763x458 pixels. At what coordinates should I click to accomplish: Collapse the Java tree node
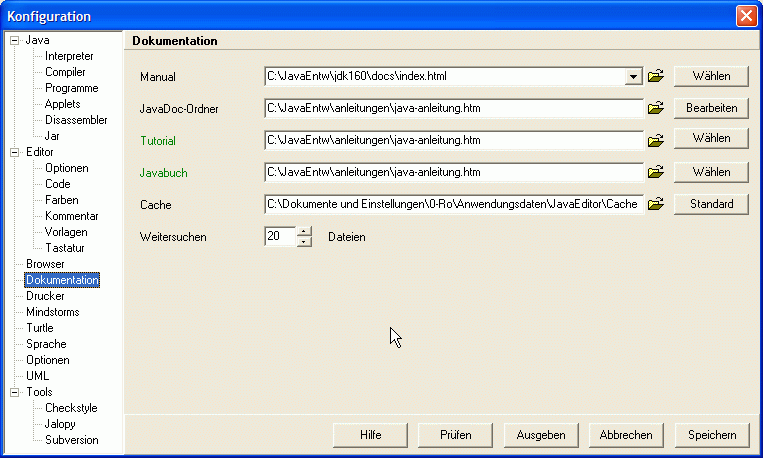point(15,40)
